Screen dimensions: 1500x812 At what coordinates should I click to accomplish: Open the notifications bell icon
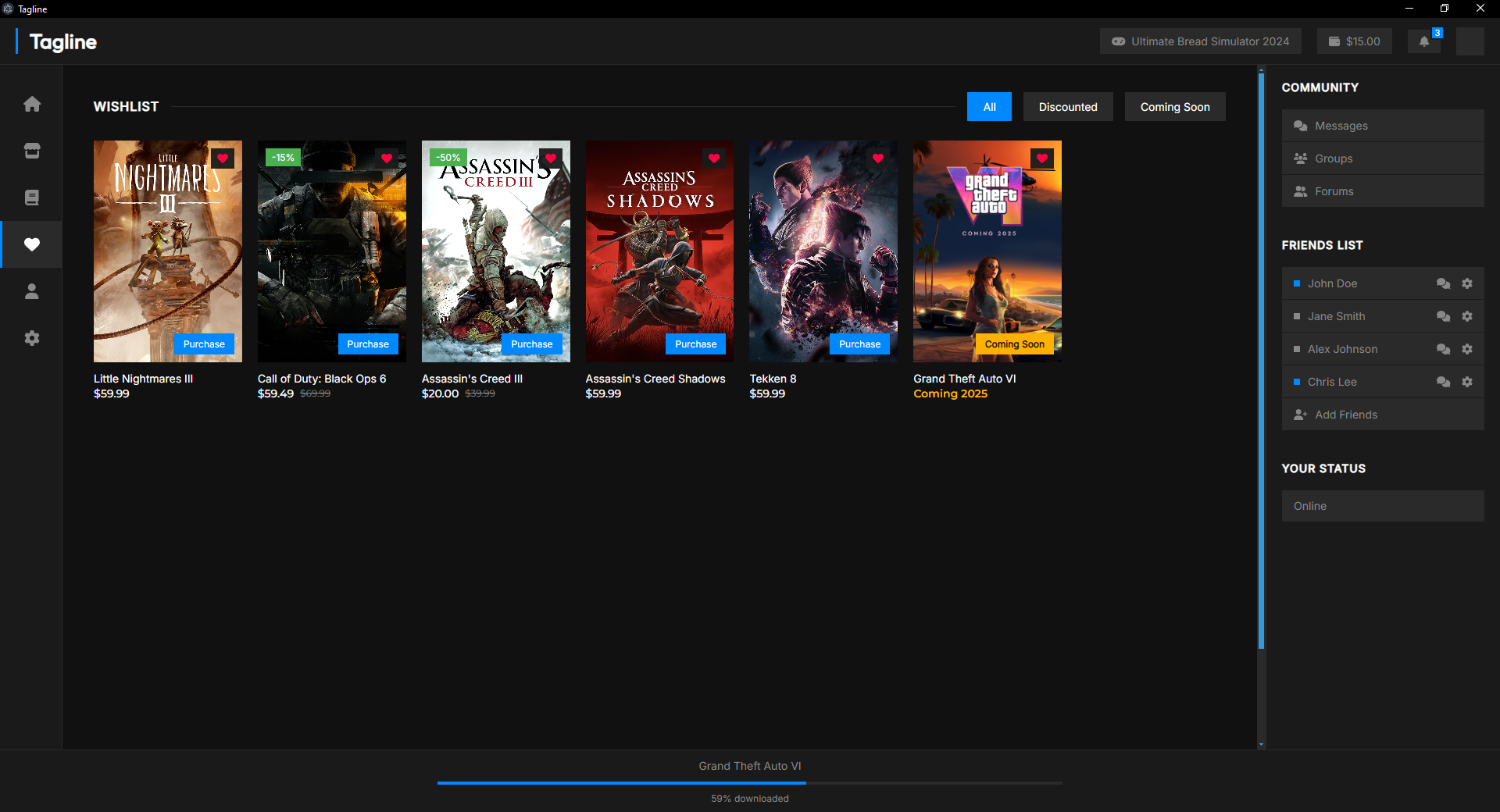pos(1424,41)
